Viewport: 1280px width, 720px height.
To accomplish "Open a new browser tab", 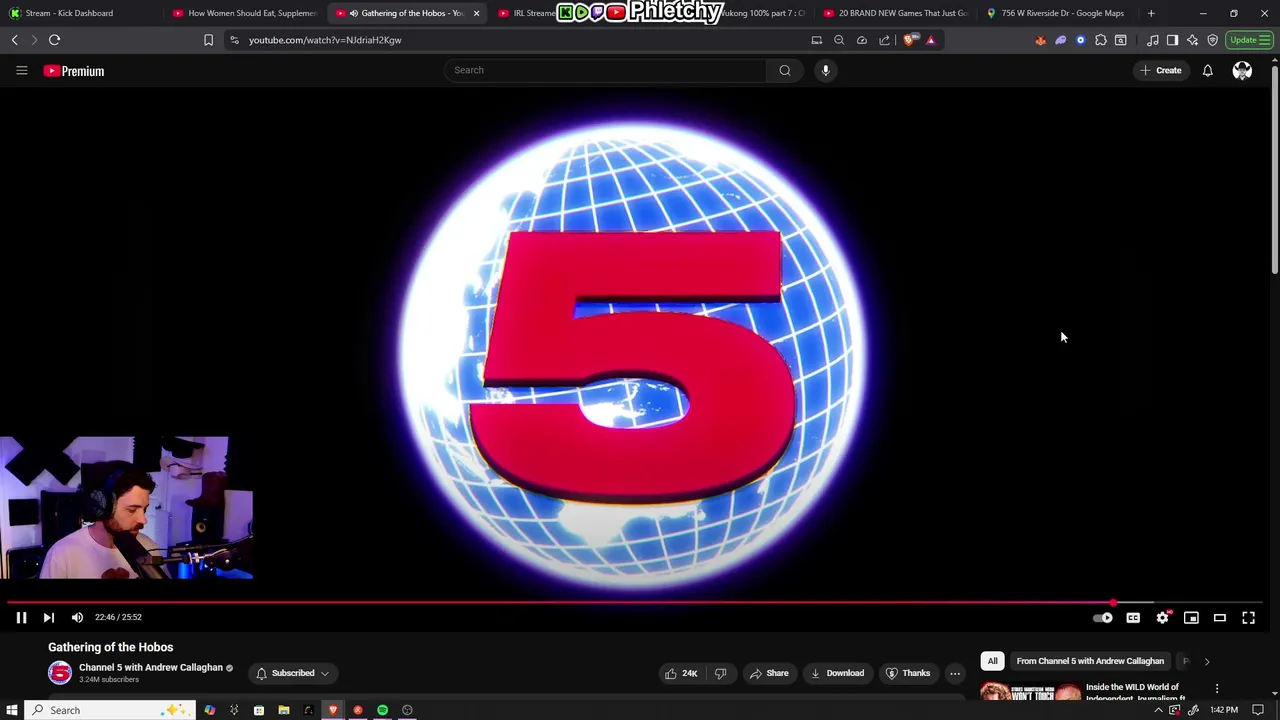I will coord(1151,13).
